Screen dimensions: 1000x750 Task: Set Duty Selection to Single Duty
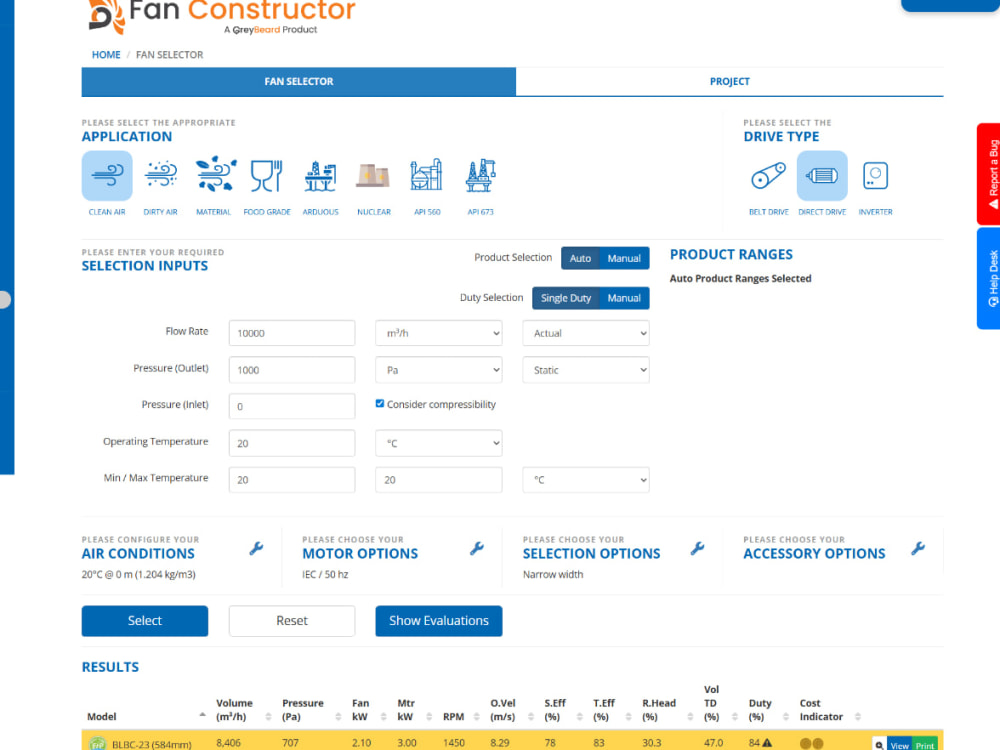[x=566, y=298]
